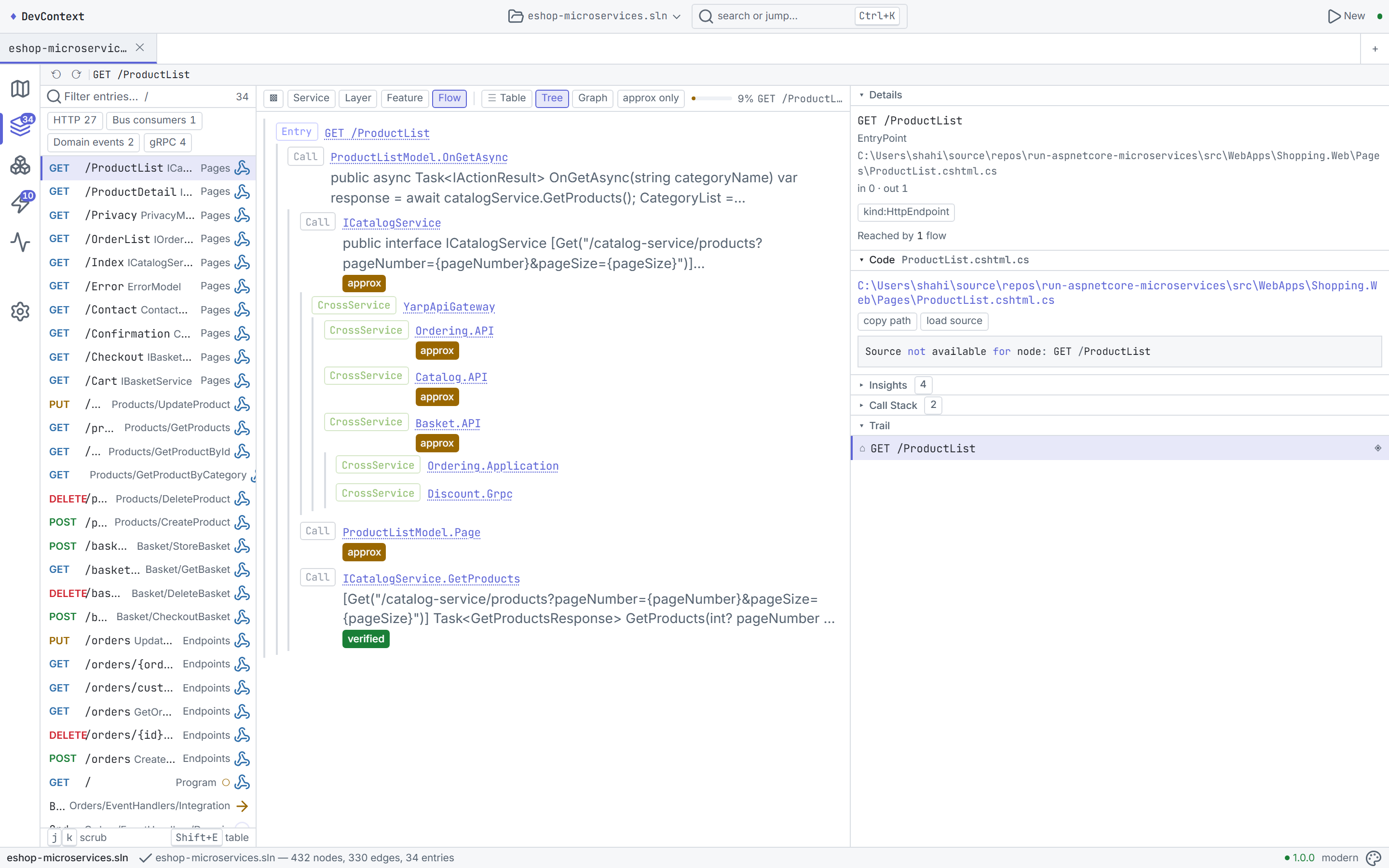This screenshot has width=1389, height=868.
Task: Open the ProductListModel.OnGetAsync link
Action: coord(419,157)
